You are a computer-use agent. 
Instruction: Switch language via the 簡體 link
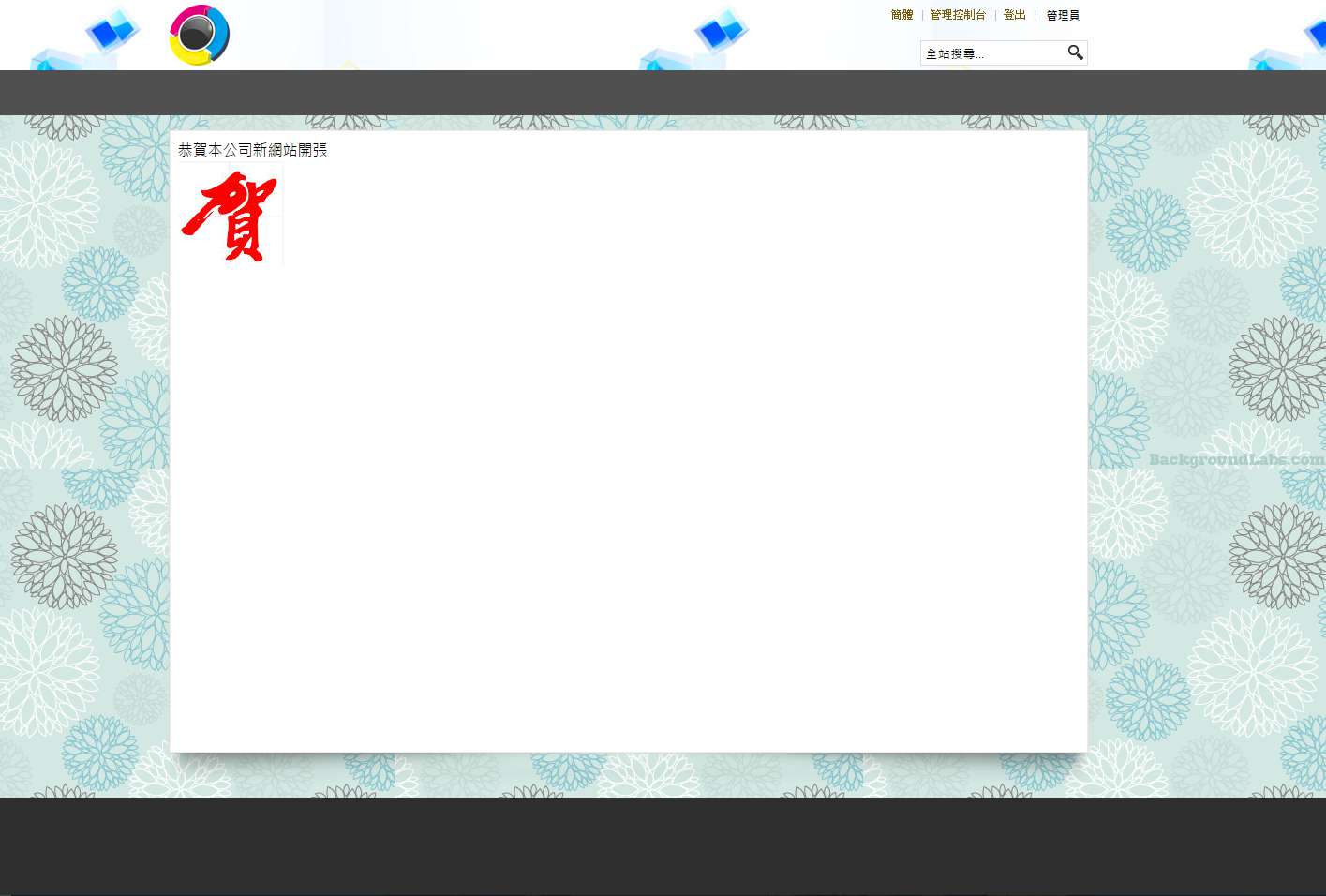[x=901, y=15]
